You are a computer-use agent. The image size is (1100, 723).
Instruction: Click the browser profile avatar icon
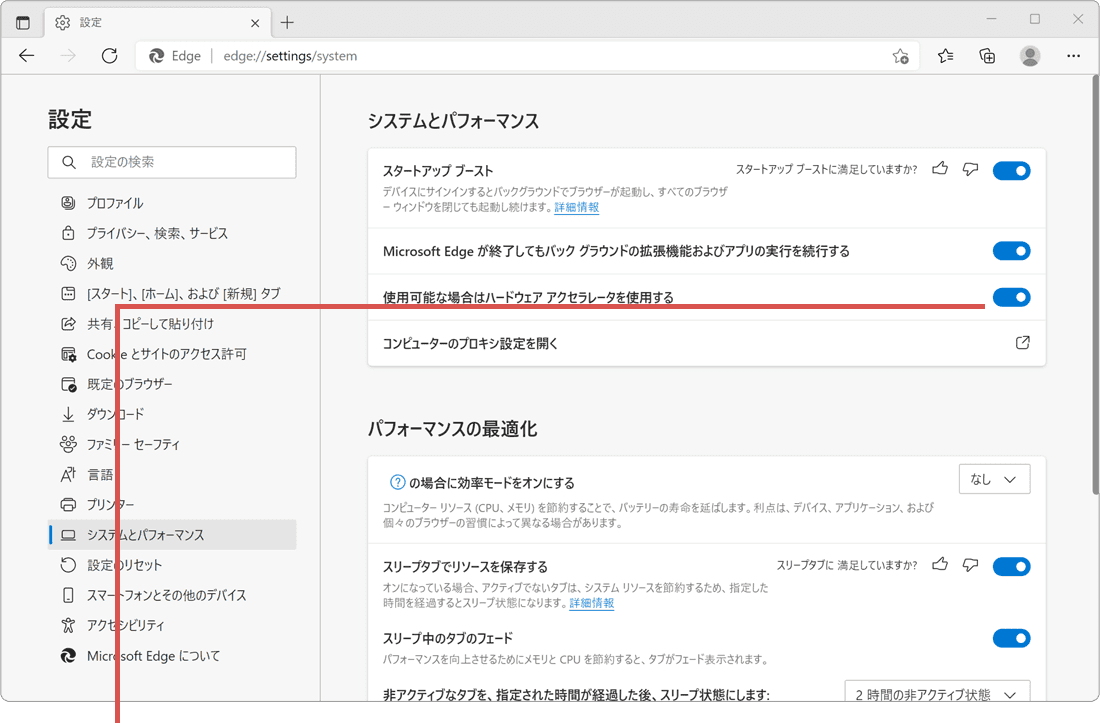[x=1030, y=56]
